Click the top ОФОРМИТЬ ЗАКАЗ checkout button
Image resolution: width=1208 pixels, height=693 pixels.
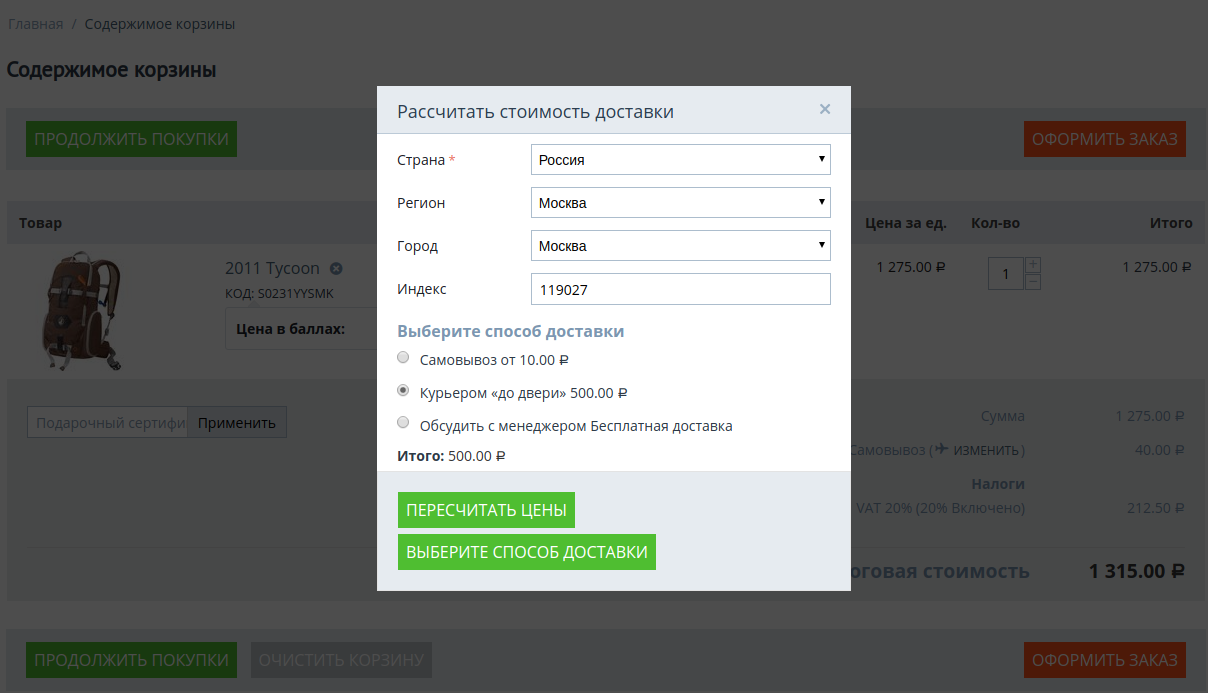[x=1104, y=139]
